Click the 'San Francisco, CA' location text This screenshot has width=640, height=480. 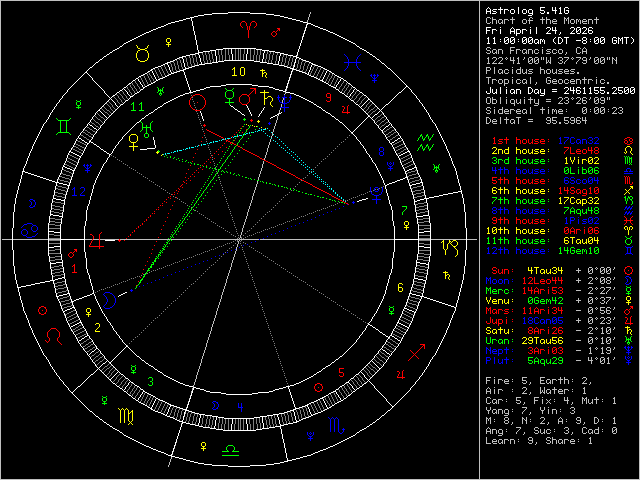click(x=536, y=51)
